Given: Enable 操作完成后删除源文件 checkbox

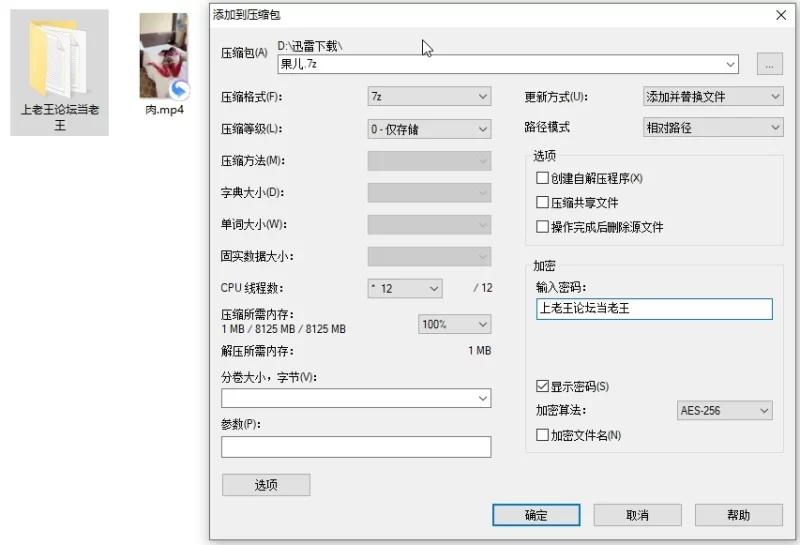Looking at the screenshot, I should pyautogui.click(x=542, y=227).
